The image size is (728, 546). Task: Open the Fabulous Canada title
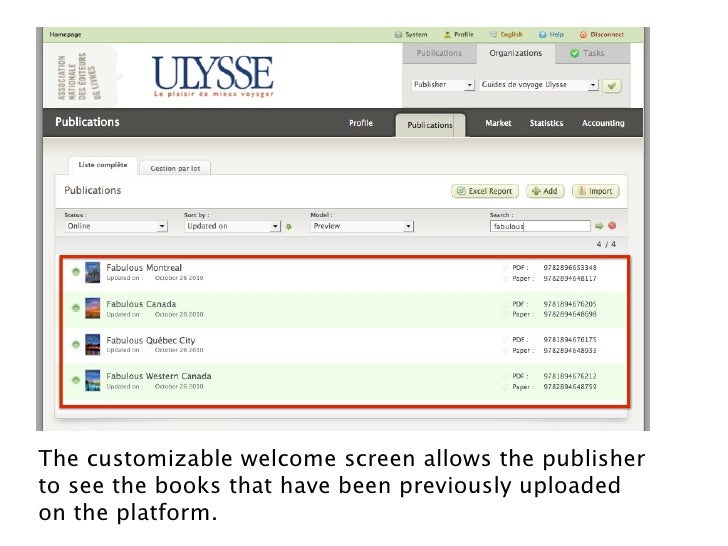tap(141, 304)
